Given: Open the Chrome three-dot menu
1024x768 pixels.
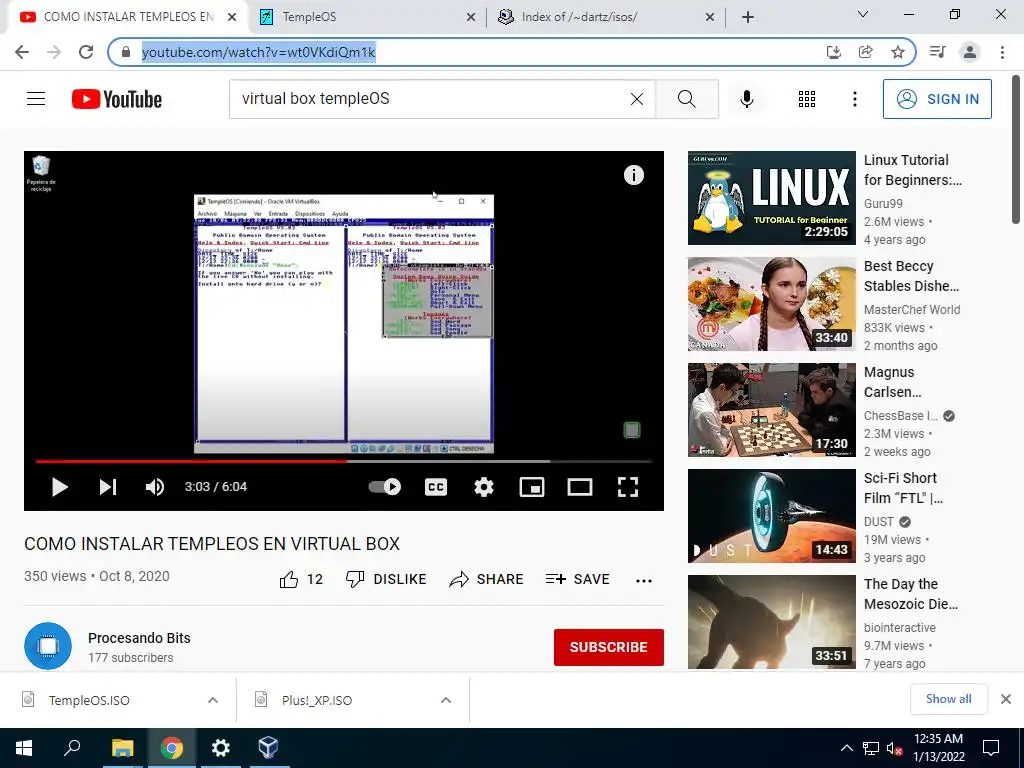Looking at the screenshot, I should pyautogui.click(x=1002, y=52).
